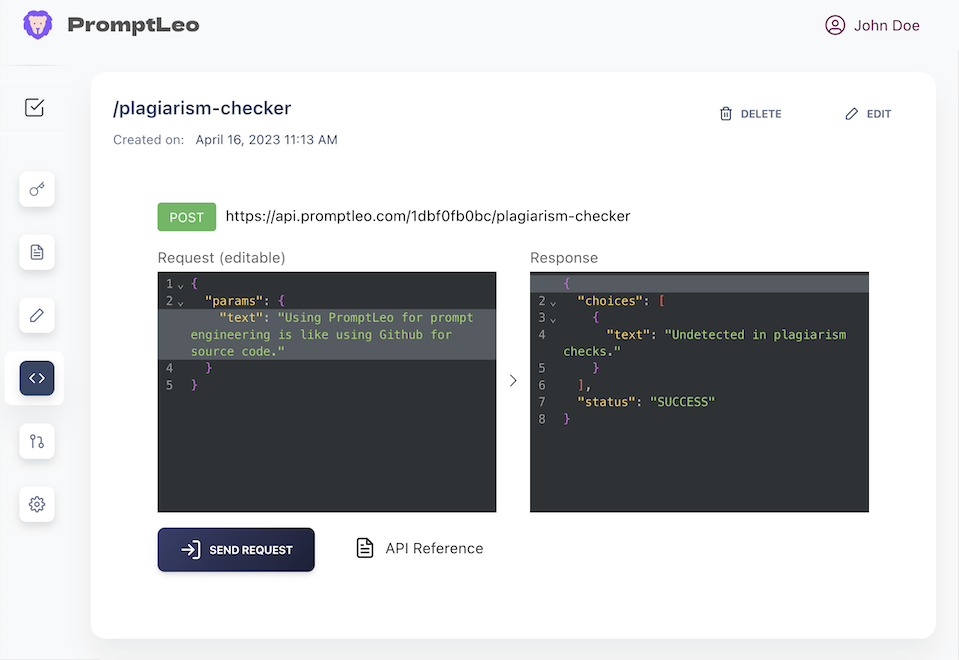Click the "April 16, 2023 11:13 AM" date
Screen dimensions: 959x660
pyautogui.click(x=267, y=139)
